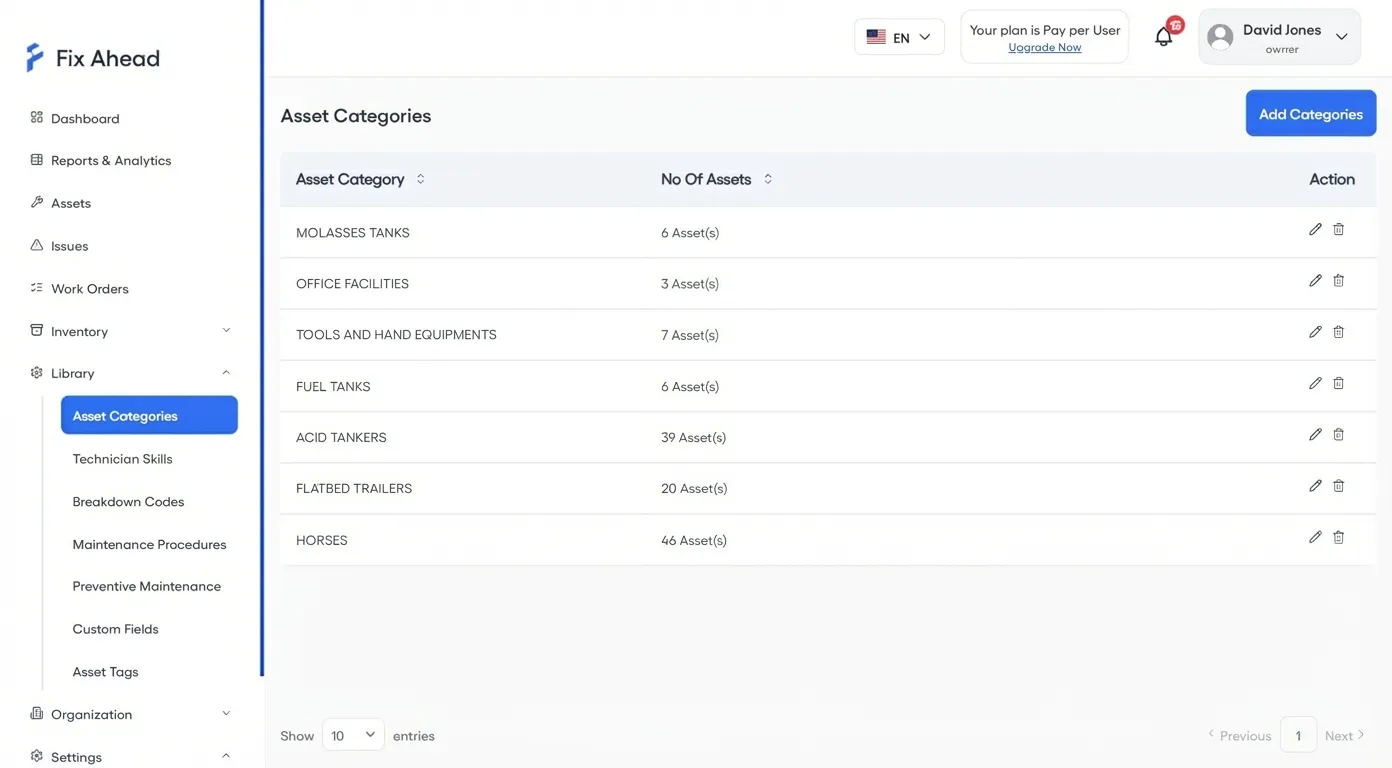The height and width of the screenshot is (768, 1392).
Task: Sort by Asset Category column
Action: click(x=420, y=179)
